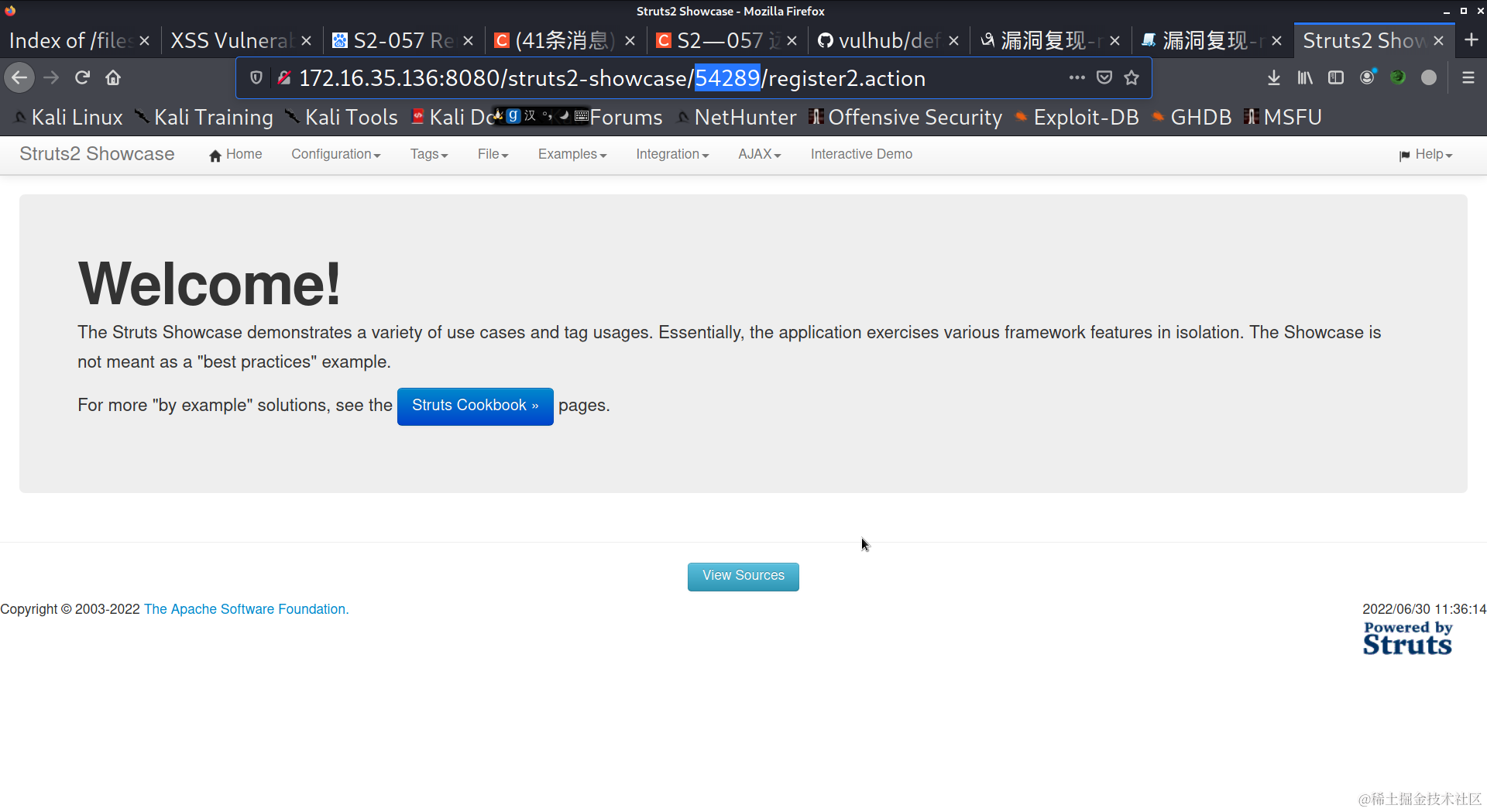Open the browser home page icon
The width and height of the screenshot is (1487, 812).
(x=113, y=77)
